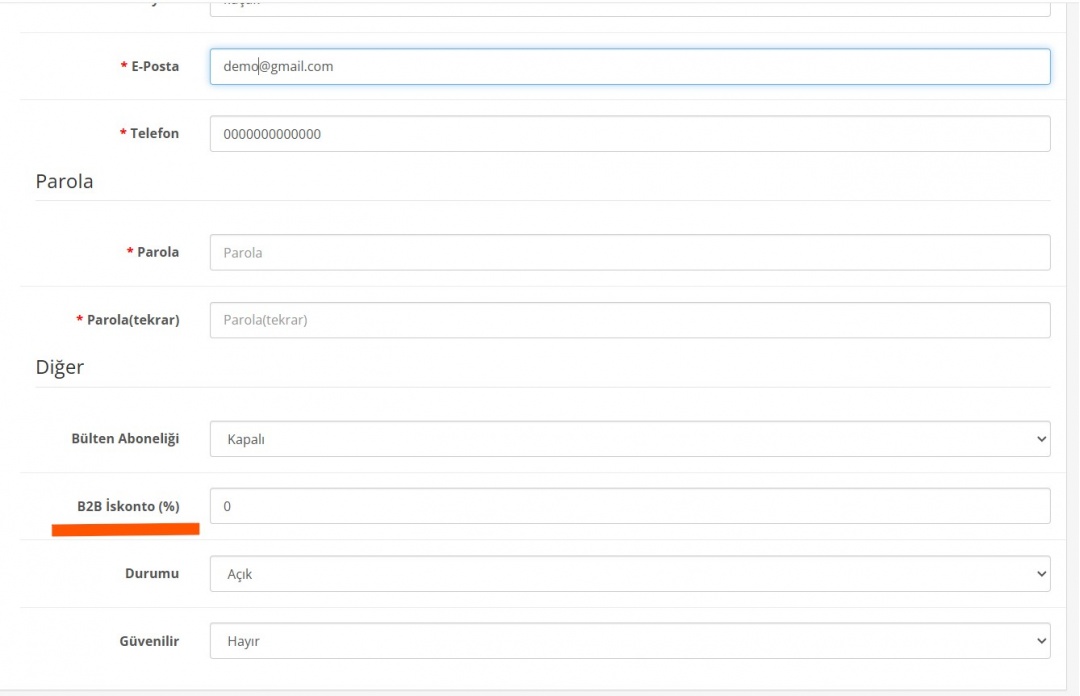
Task: Click the Bülten Aboneliği field label
Action: [125, 439]
